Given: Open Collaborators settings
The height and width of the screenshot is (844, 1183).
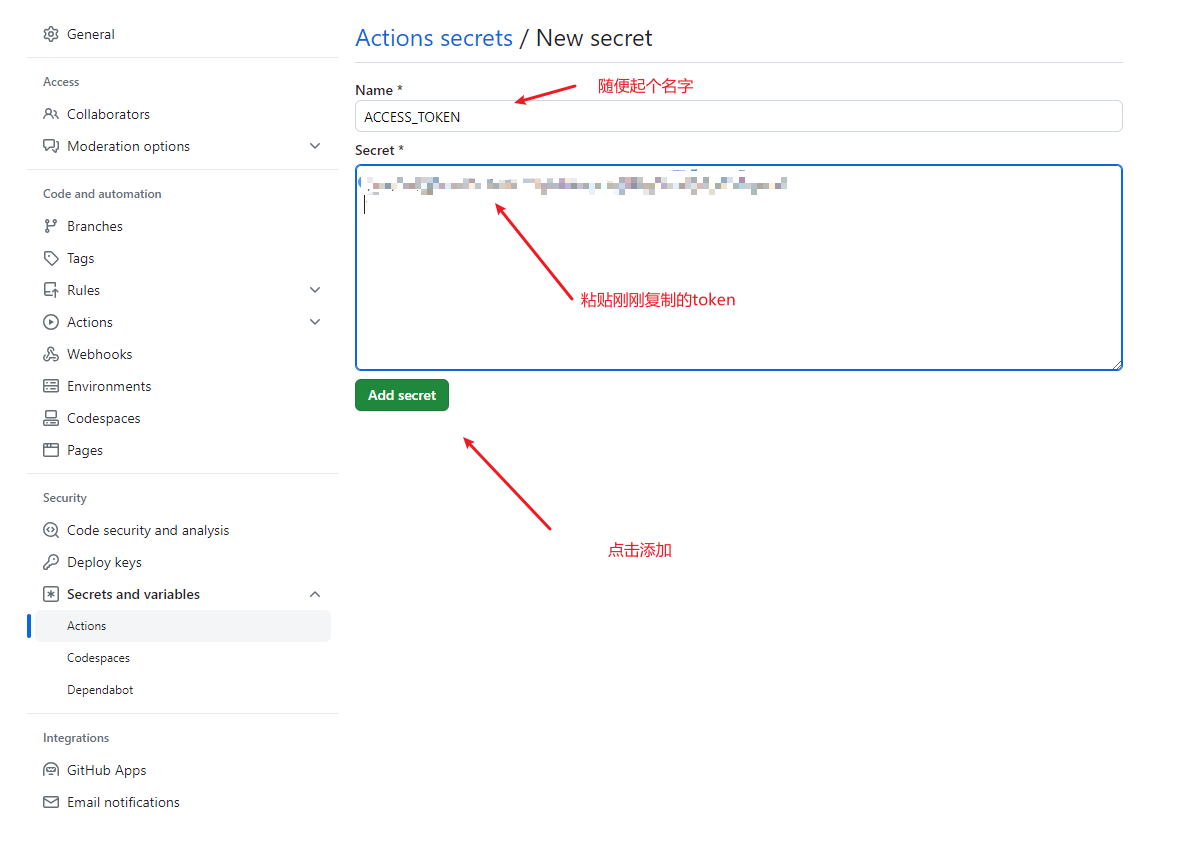Looking at the screenshot, I should (108, 114).
